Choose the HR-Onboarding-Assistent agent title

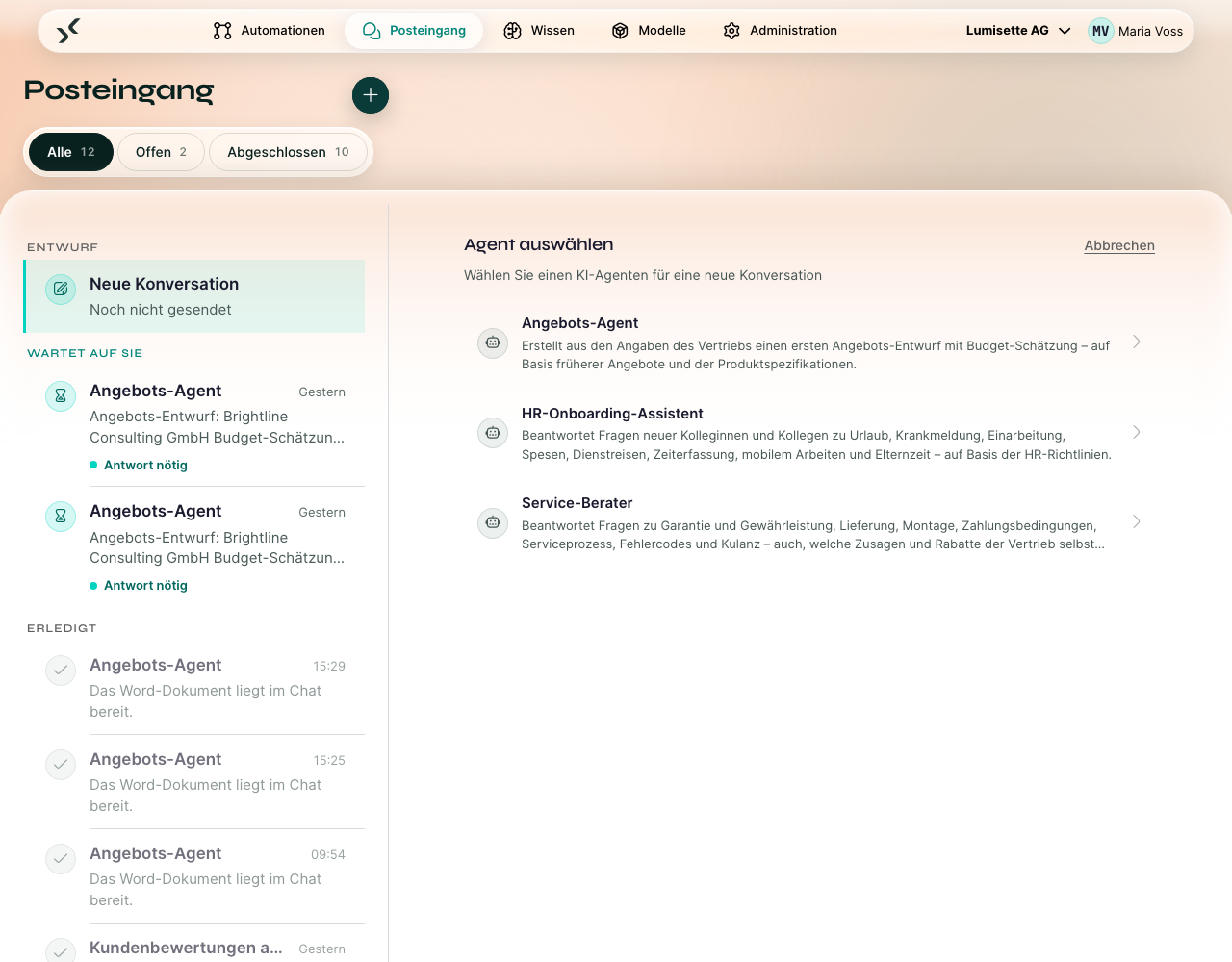click(x=612, y=414)
